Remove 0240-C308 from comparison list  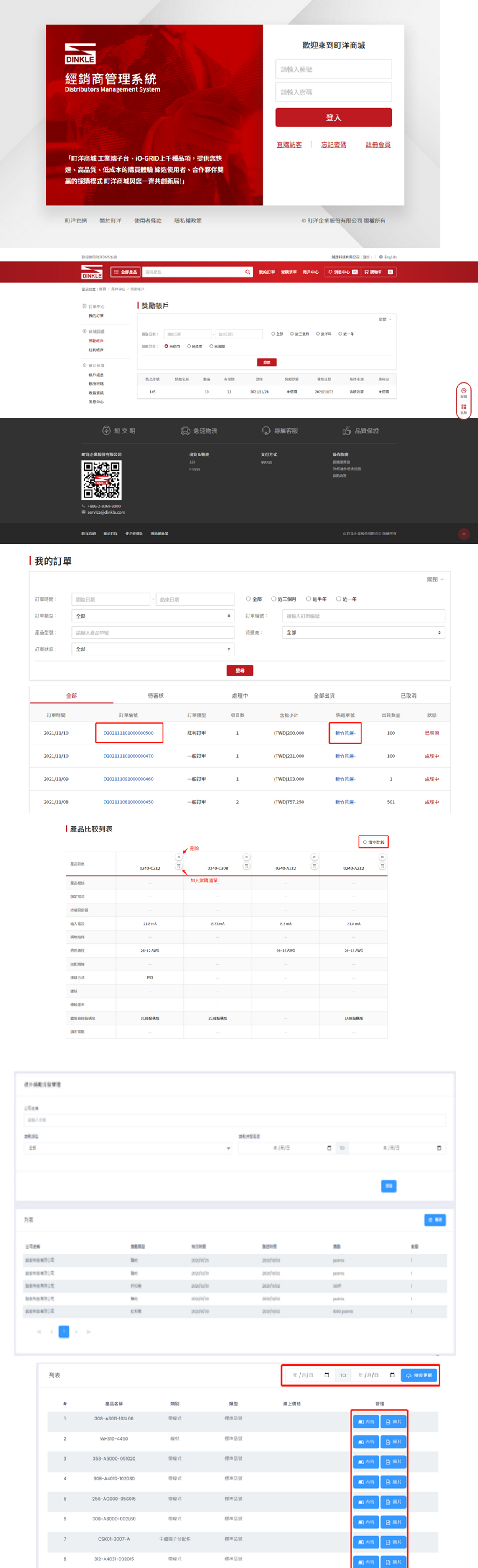(x=246, y=857)
